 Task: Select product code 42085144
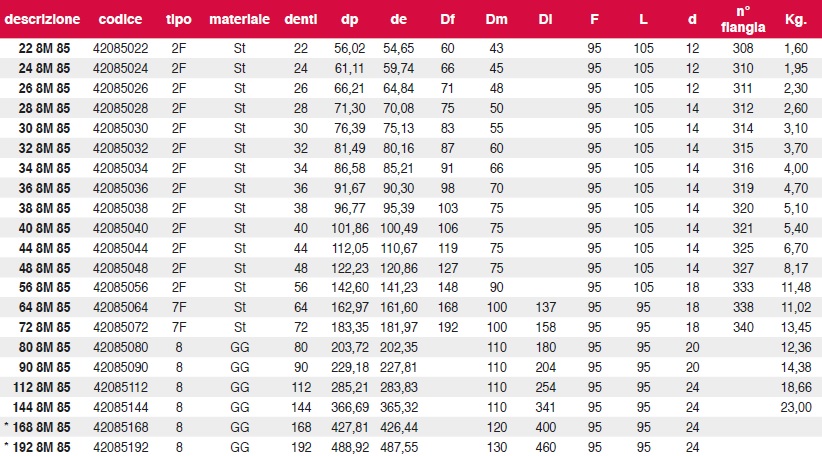point(121,407)
